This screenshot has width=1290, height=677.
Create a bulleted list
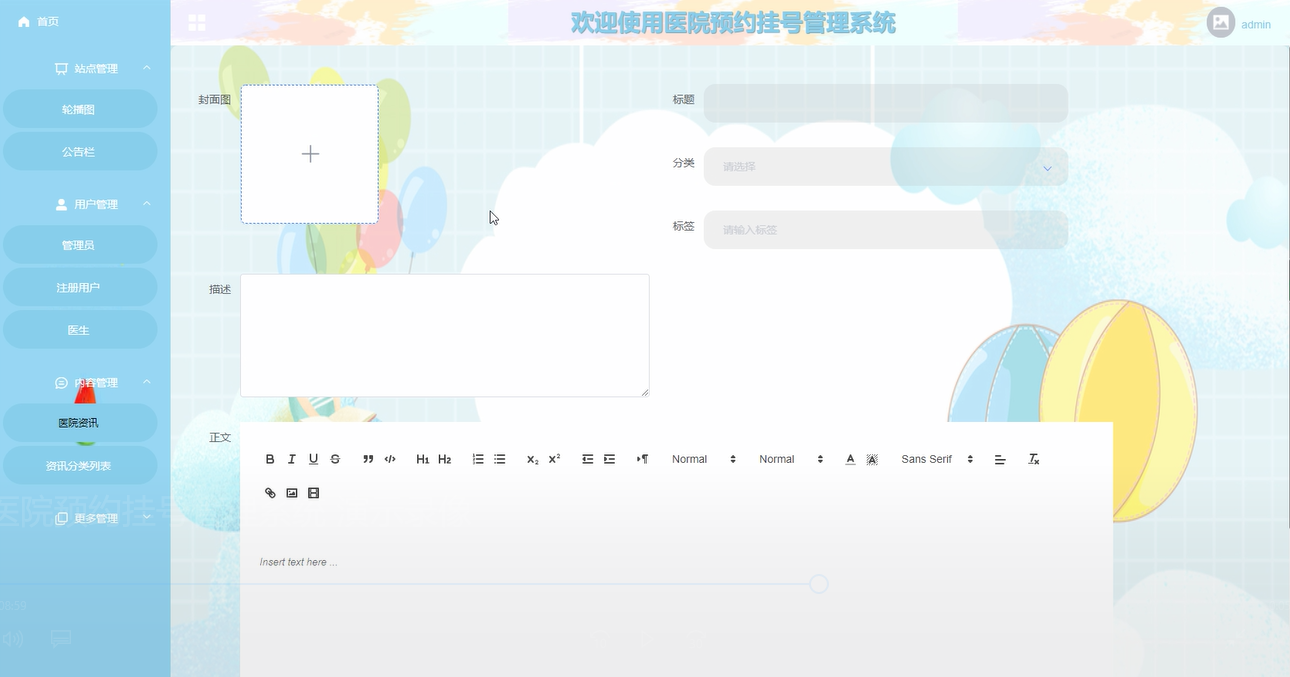[x=500, y=459]
